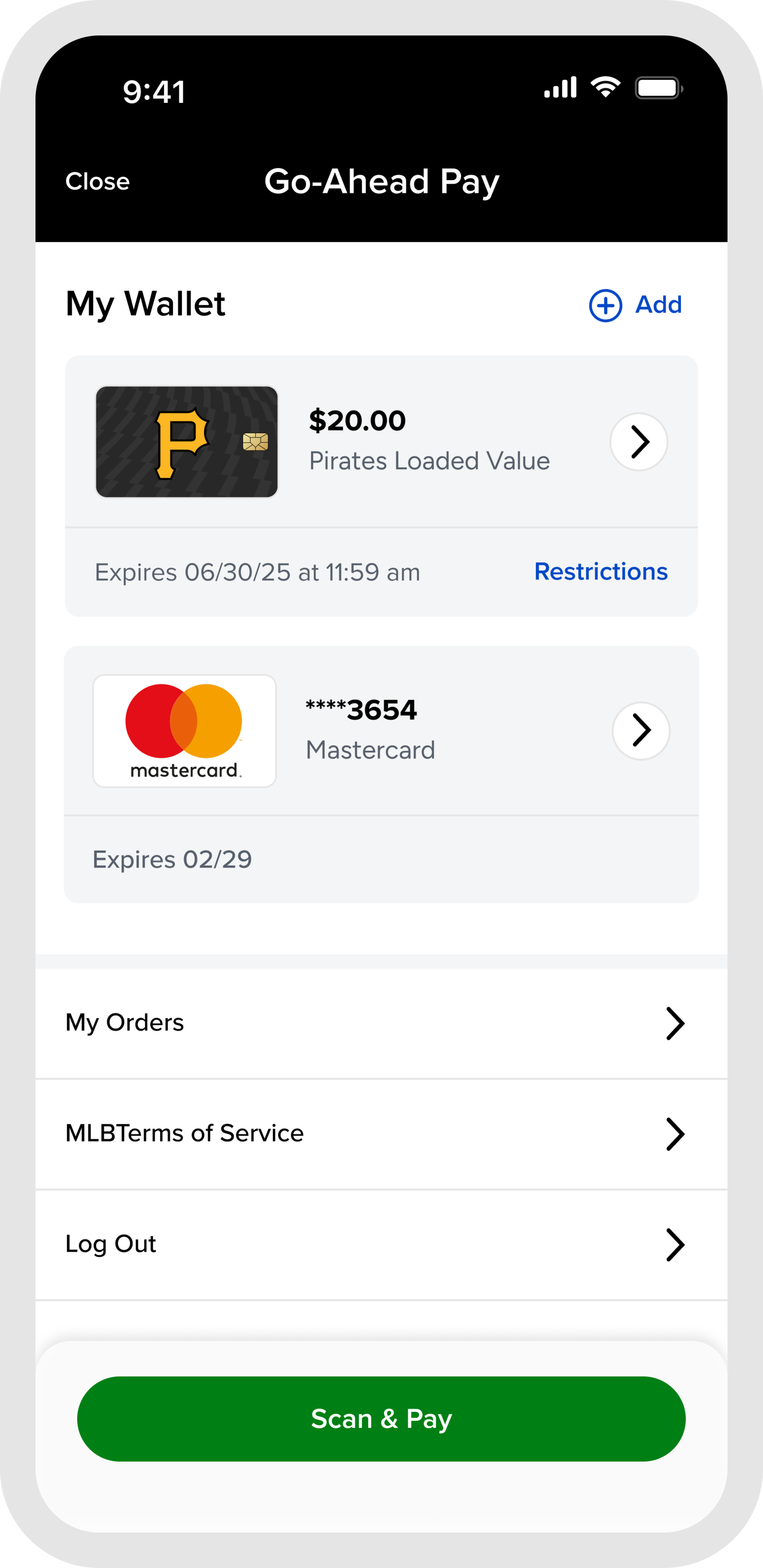Viewport: 763px width, 1568px height.
Task: Tap the ****3654 card number
Action: 361,710
